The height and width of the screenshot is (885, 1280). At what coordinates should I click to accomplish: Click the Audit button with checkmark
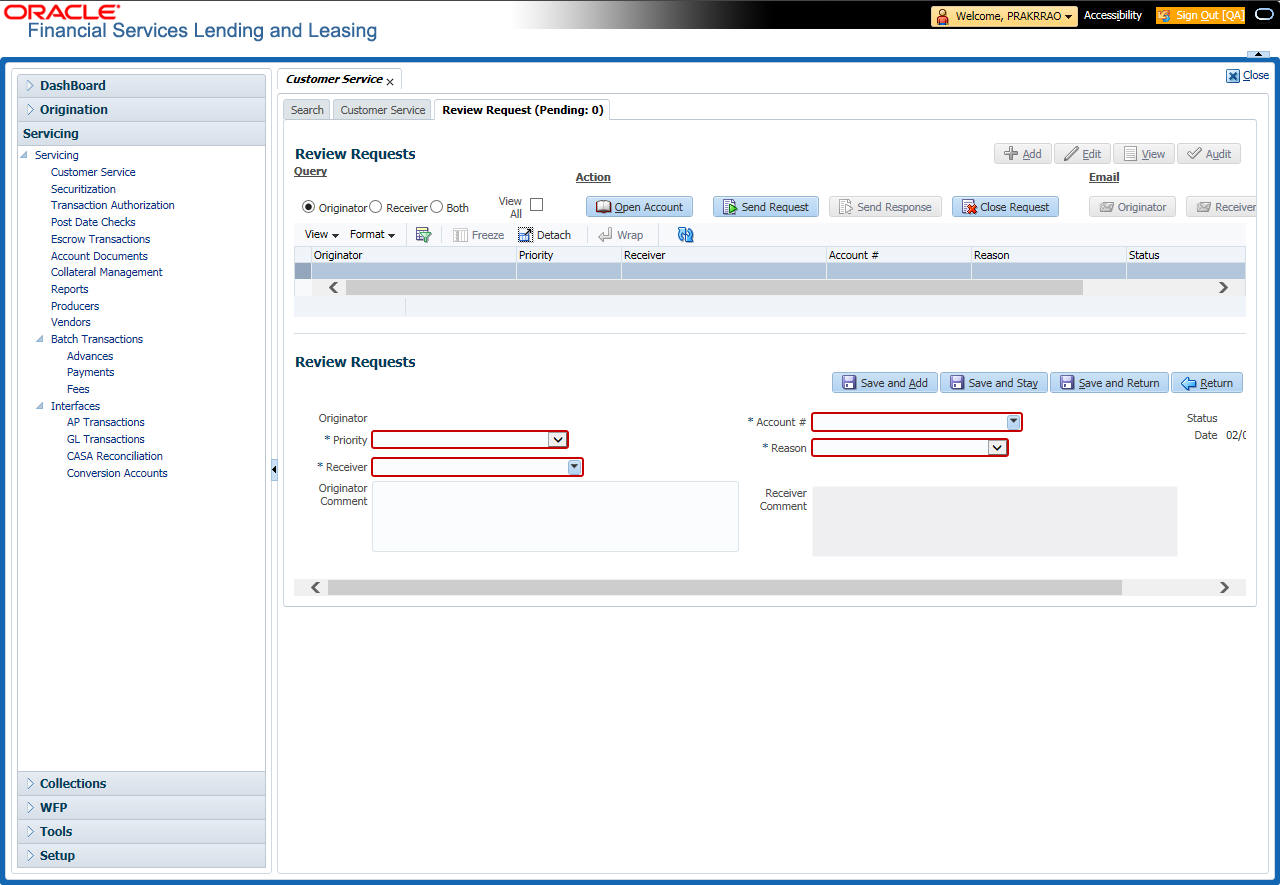coord(1209,154)
